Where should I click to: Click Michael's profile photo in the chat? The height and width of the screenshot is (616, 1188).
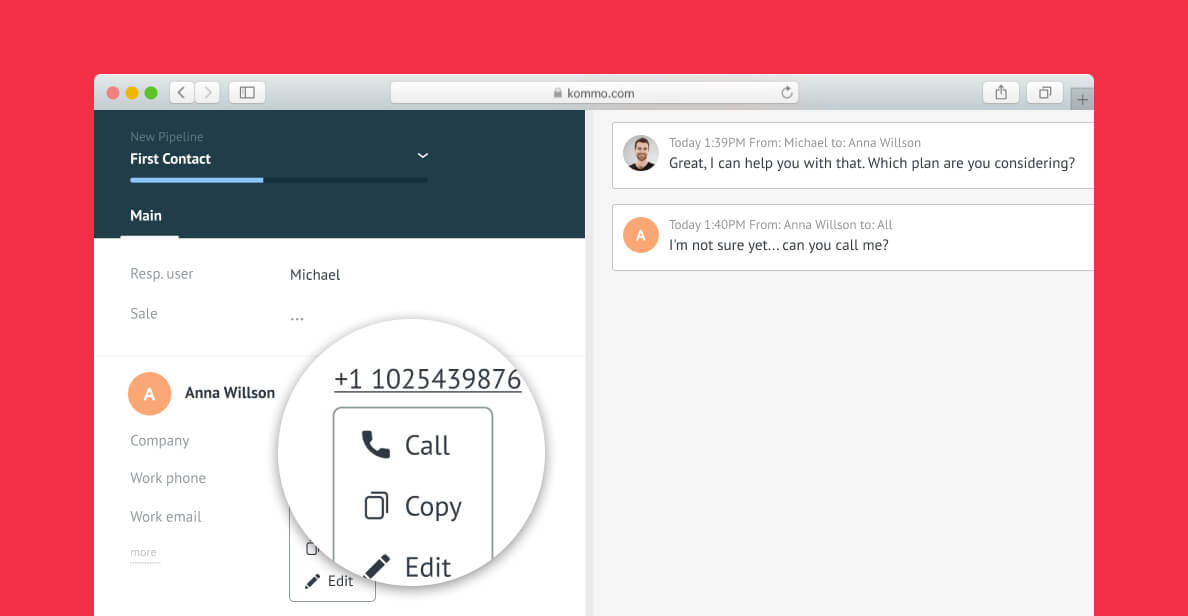click(641, 153)
